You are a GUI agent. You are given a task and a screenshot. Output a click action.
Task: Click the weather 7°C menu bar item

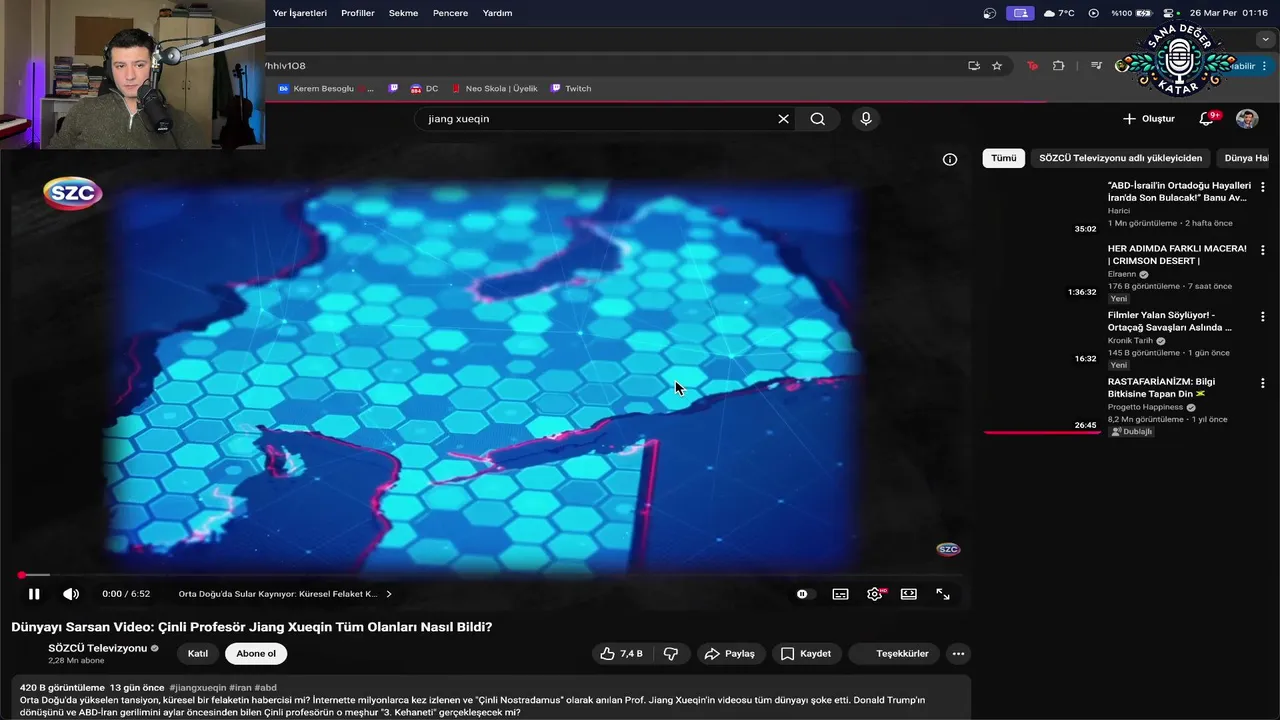tap(1059, 13)
